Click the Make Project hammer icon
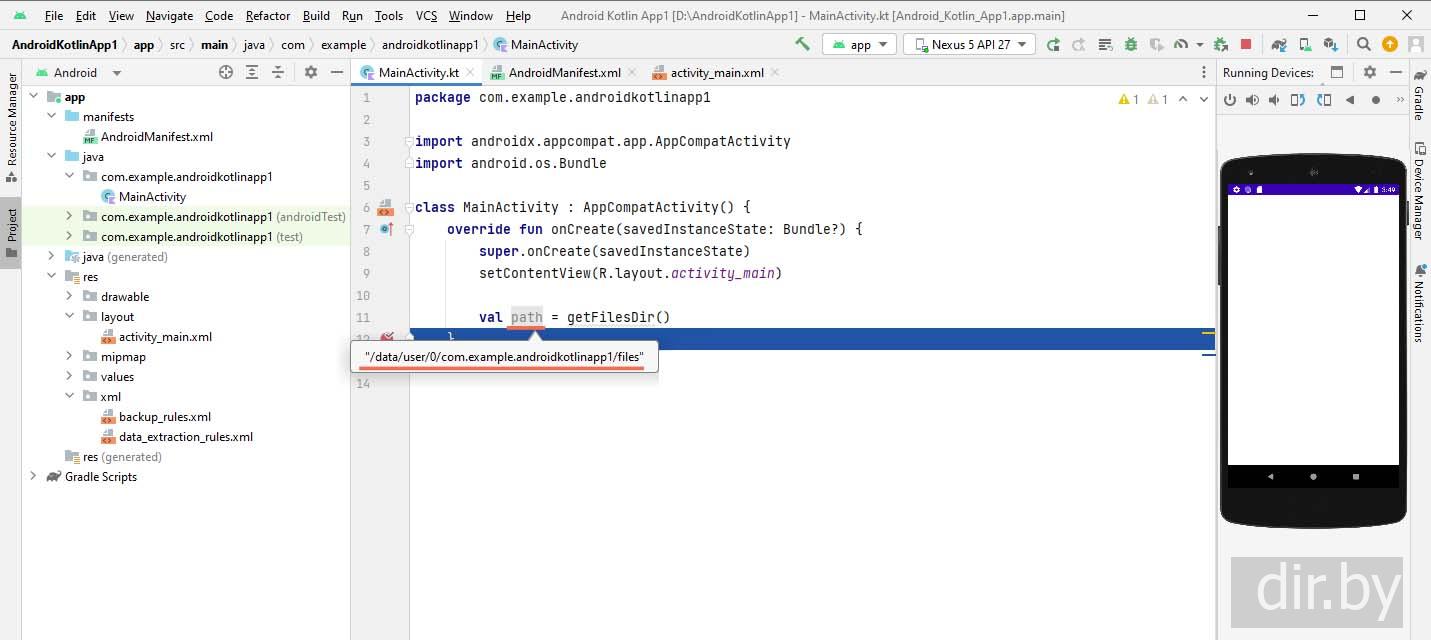 click(x=802, y=44)
